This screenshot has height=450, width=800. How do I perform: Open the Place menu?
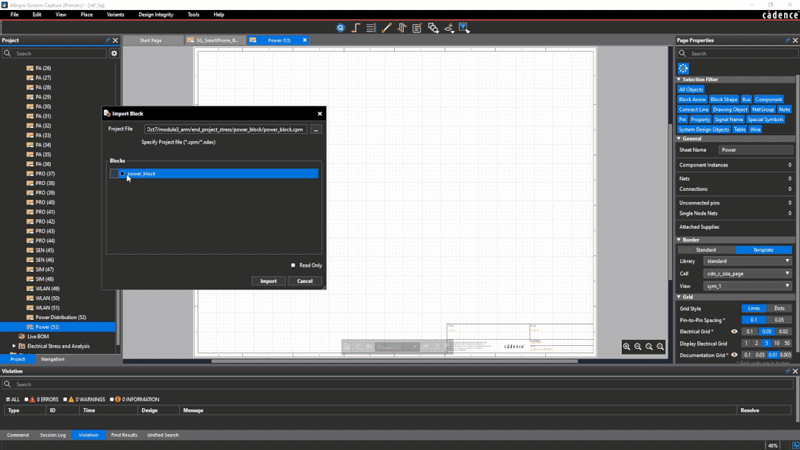[86, 15]
